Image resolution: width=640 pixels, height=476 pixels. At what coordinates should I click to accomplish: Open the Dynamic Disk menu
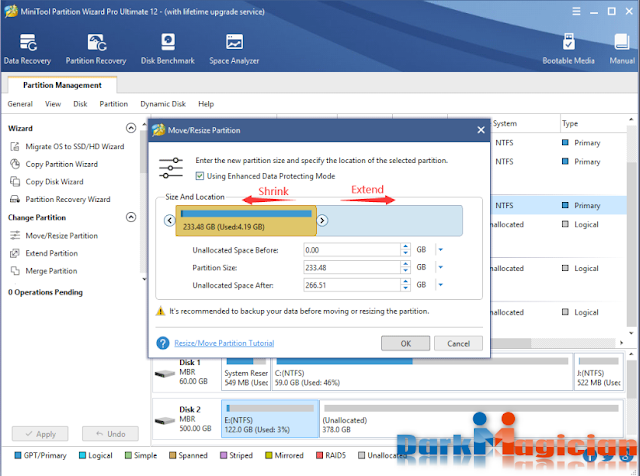(163, 104)
